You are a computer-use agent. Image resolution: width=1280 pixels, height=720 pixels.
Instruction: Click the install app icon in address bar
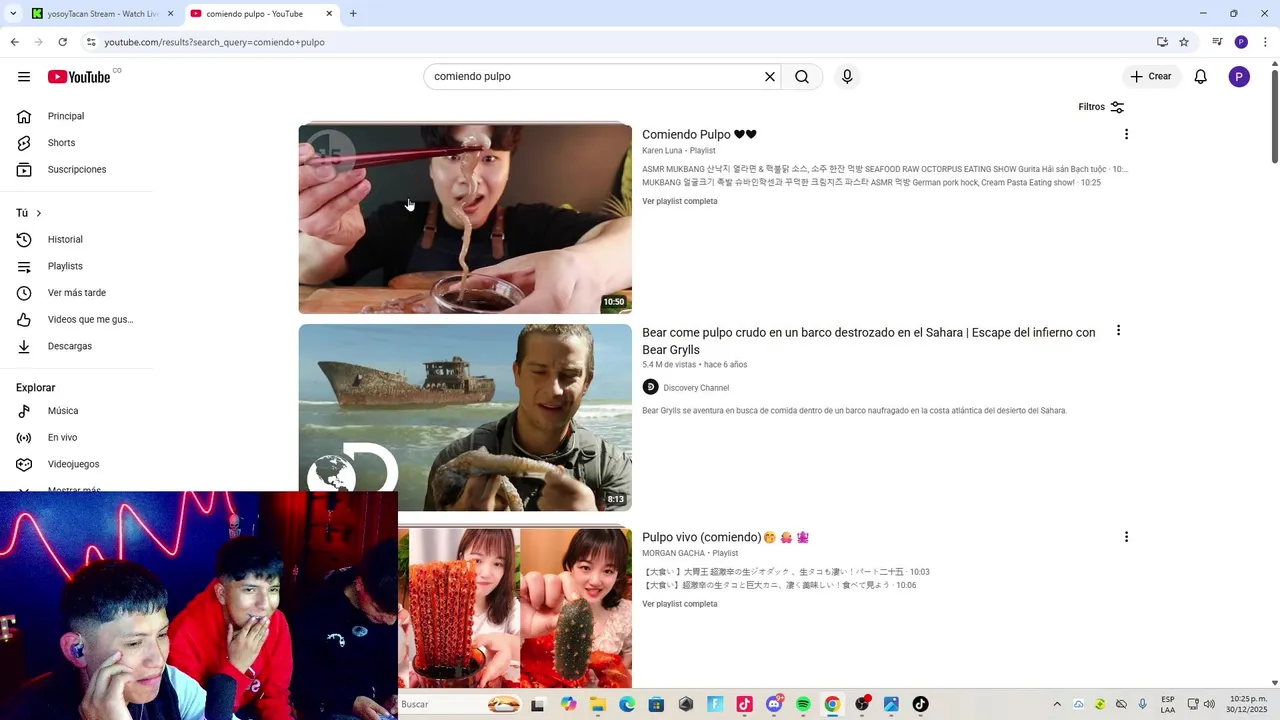coord(1162,42)
